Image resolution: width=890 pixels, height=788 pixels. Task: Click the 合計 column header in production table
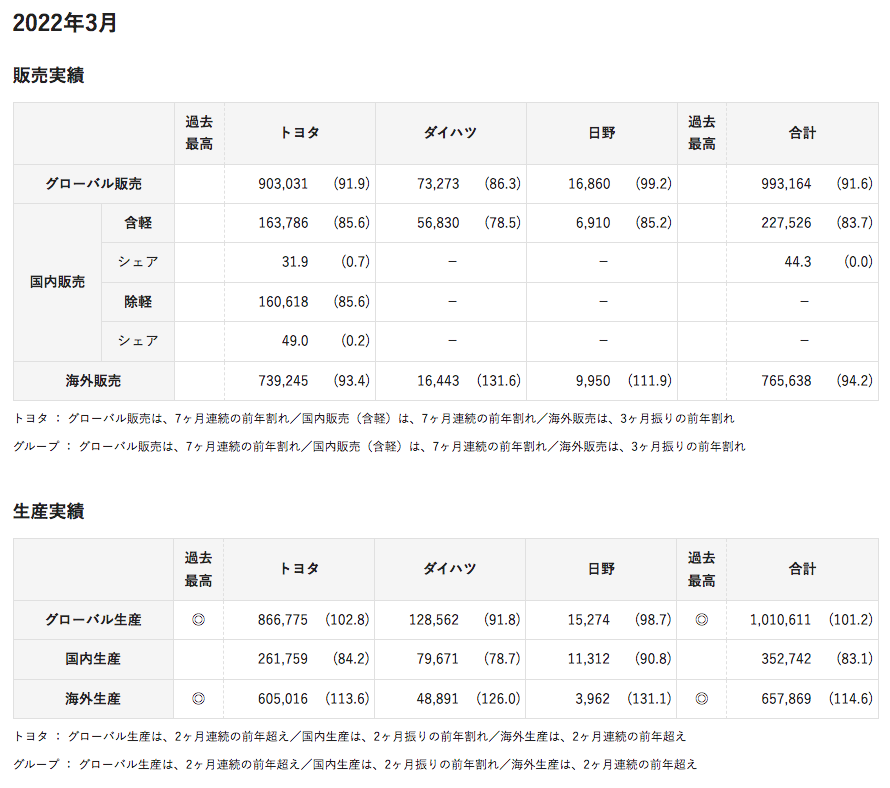(802, 569)
